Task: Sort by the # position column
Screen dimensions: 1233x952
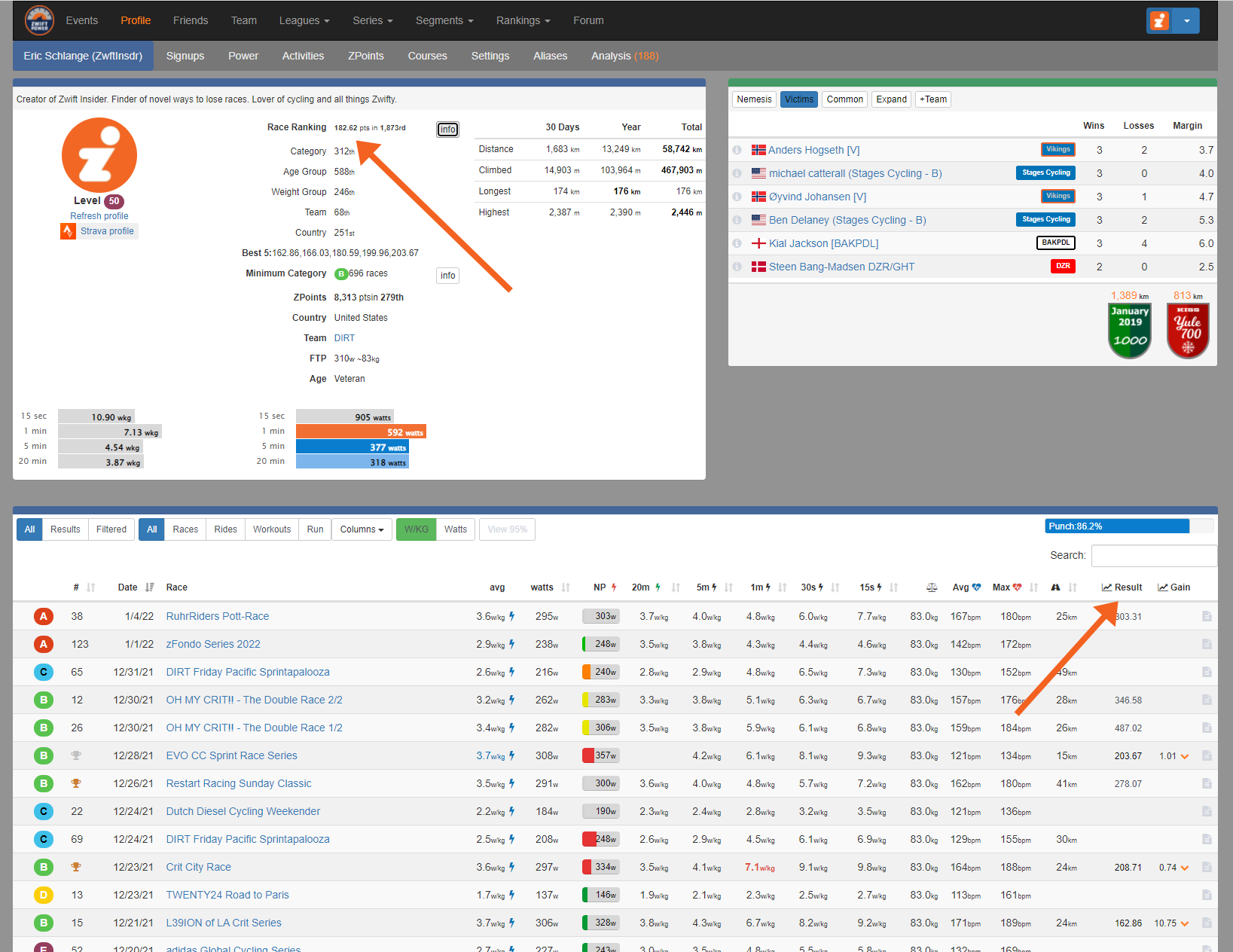Action: pos(84,587)
